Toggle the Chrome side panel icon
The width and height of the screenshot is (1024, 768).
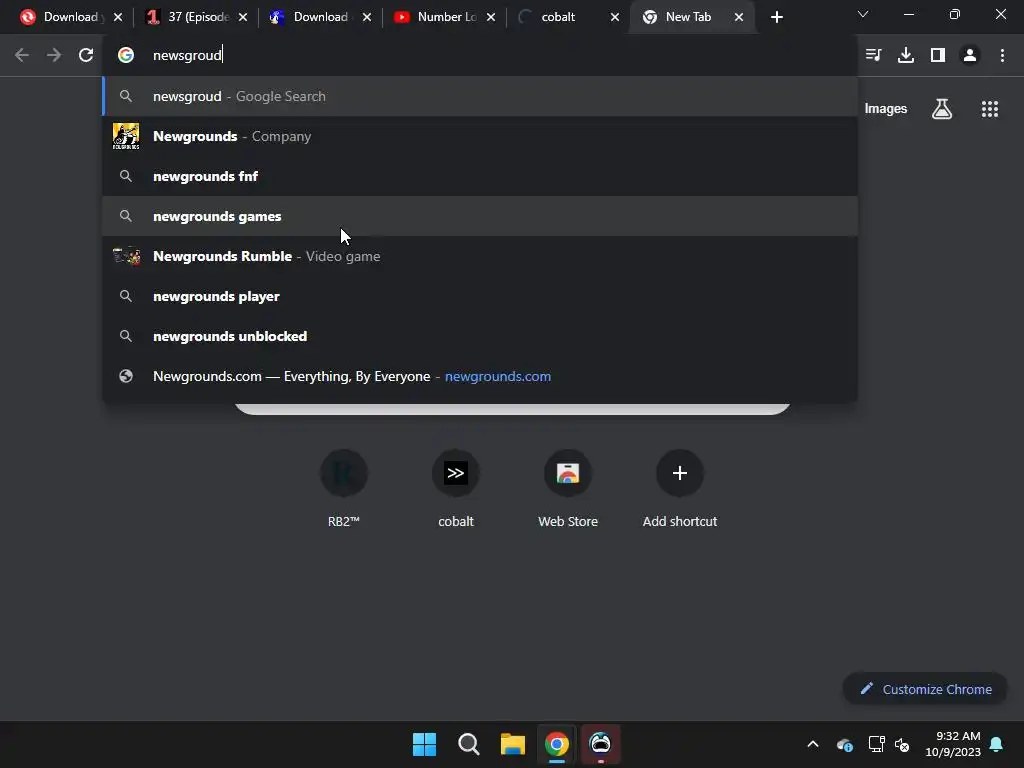click(938, 55)
